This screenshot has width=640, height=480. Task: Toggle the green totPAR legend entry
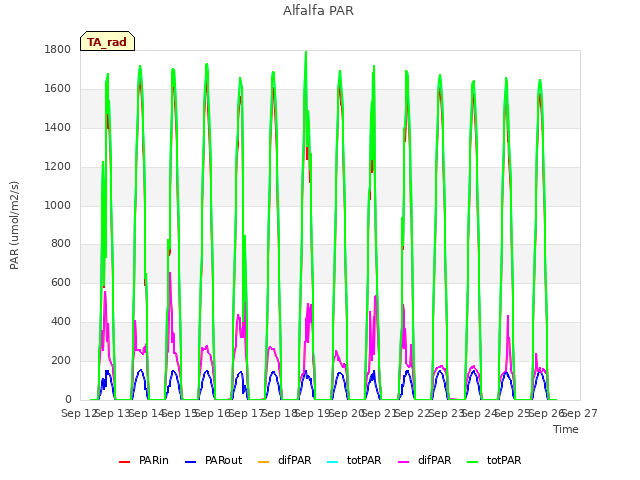click(494, 460)
